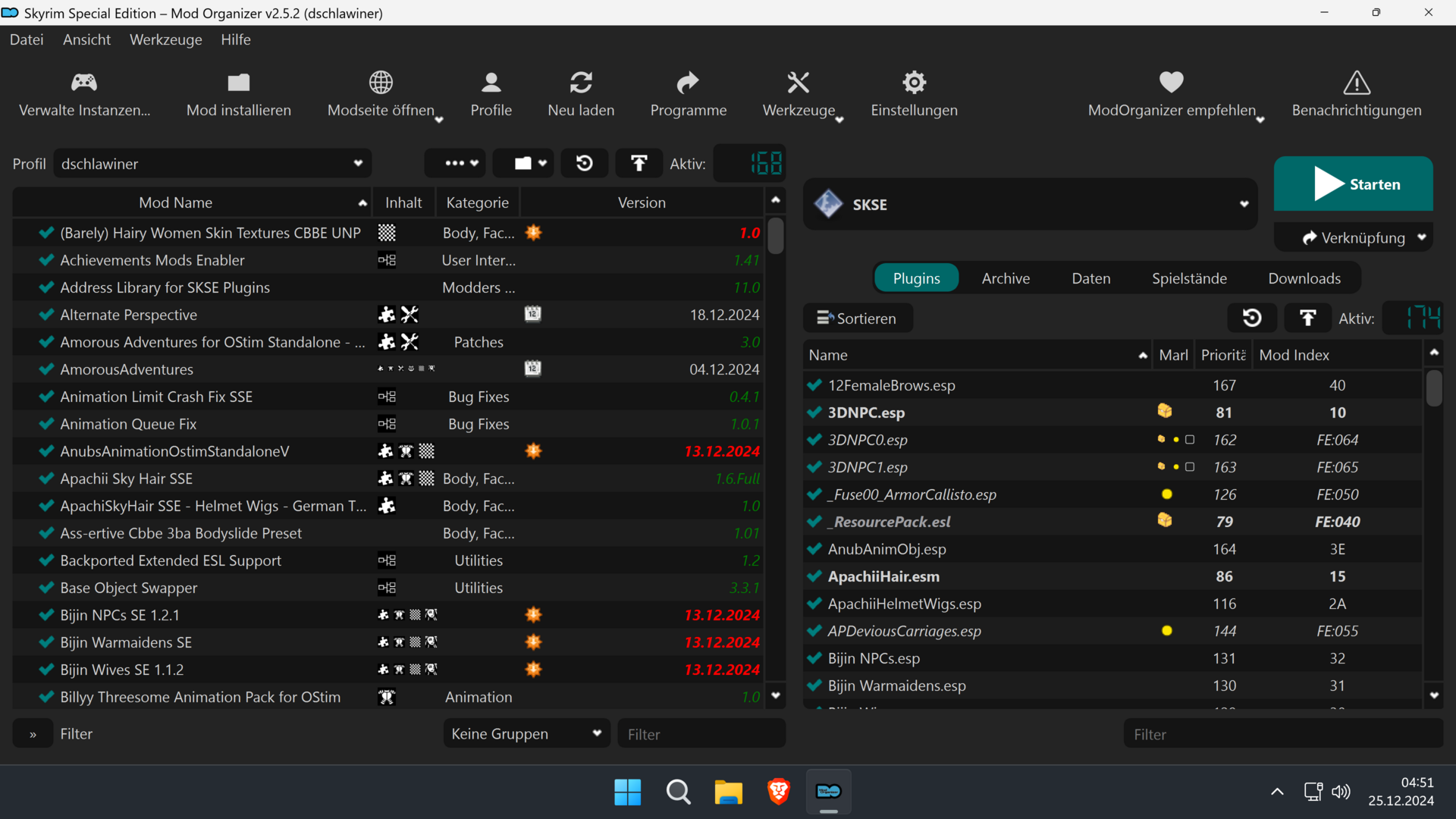Sort mods by the Mod Name column header
The image size is (1456, 819).
193,202
